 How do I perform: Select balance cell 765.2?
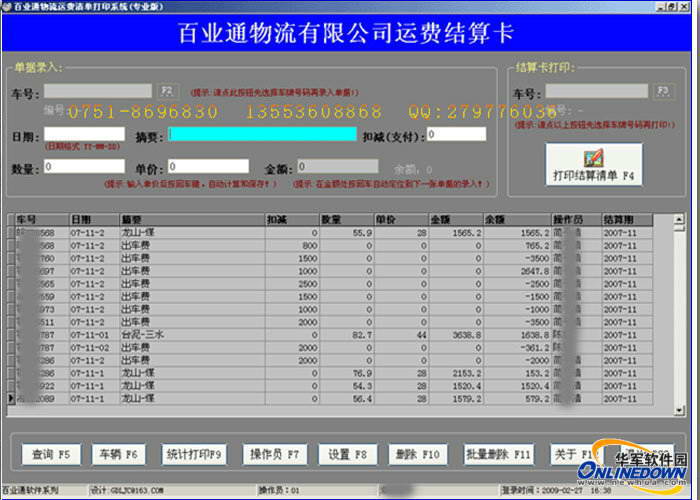[518, 246]
